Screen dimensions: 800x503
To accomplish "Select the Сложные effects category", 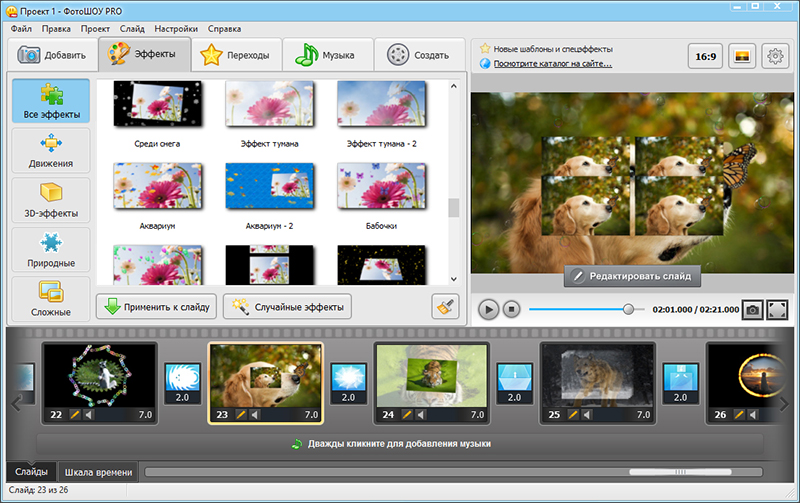I will (x=51, y=299).
